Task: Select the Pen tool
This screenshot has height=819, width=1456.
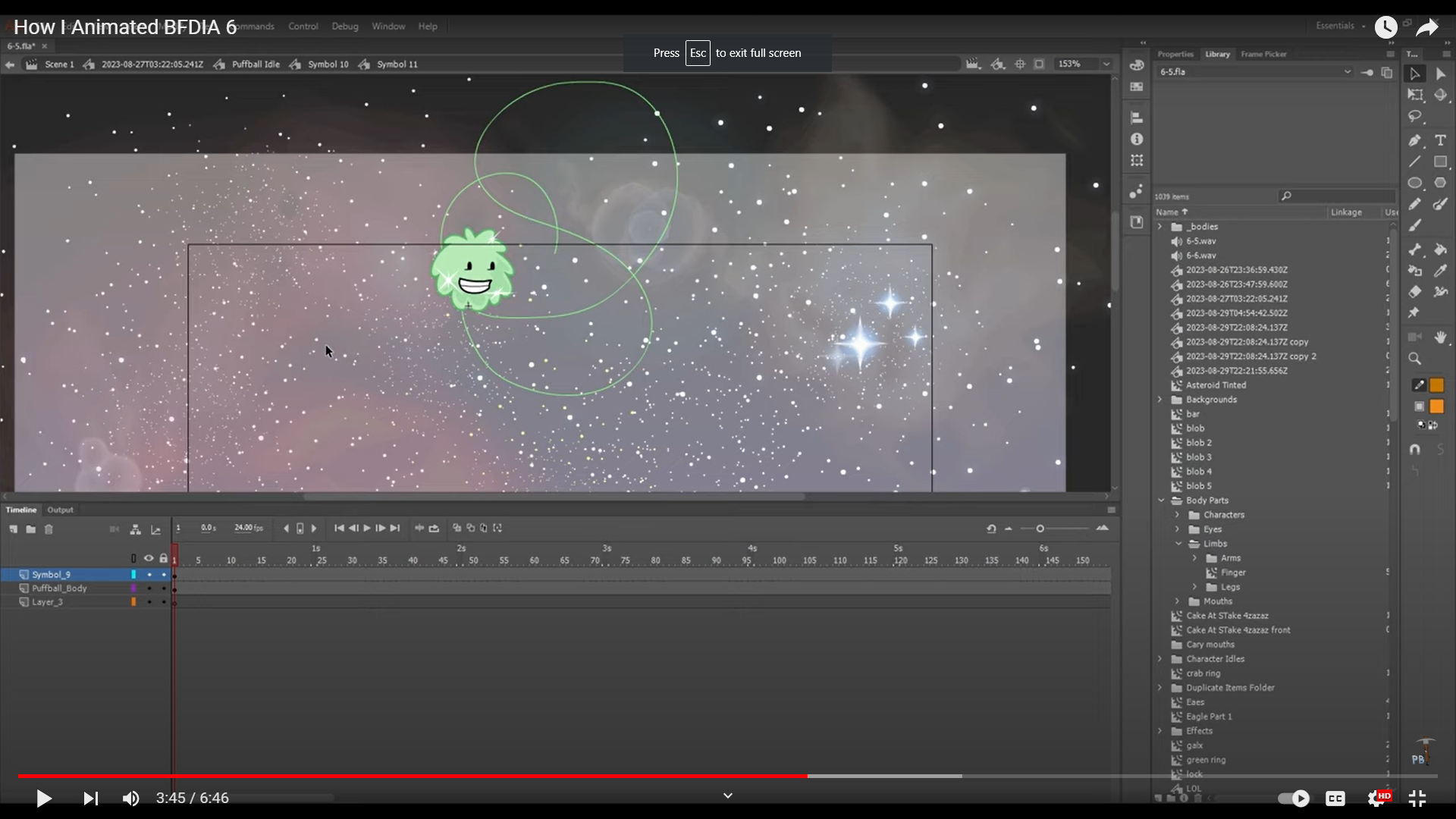Action: tap(1414, 140)
